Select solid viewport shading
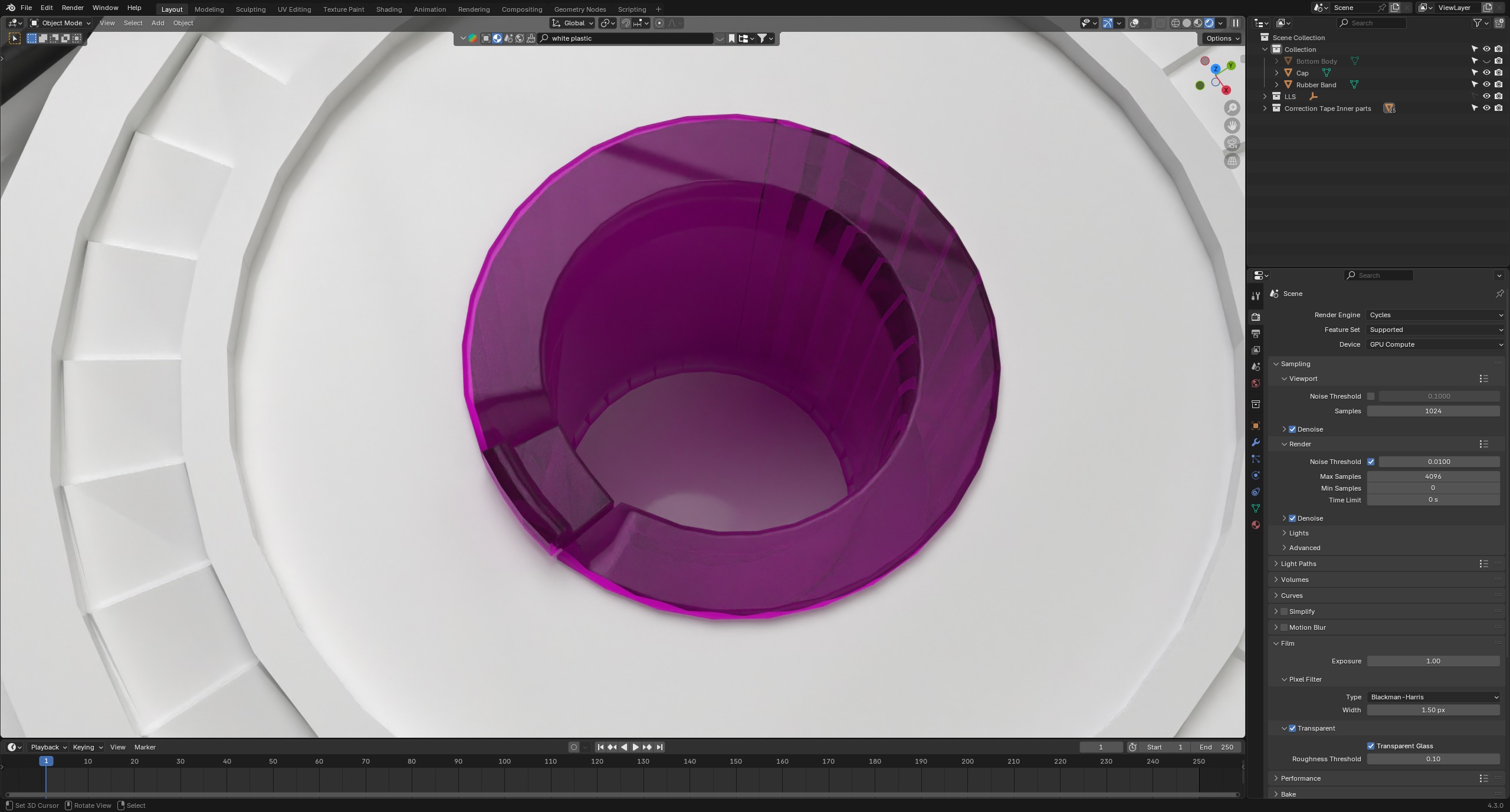1510x812 pixels. (x=1187, y=23)
